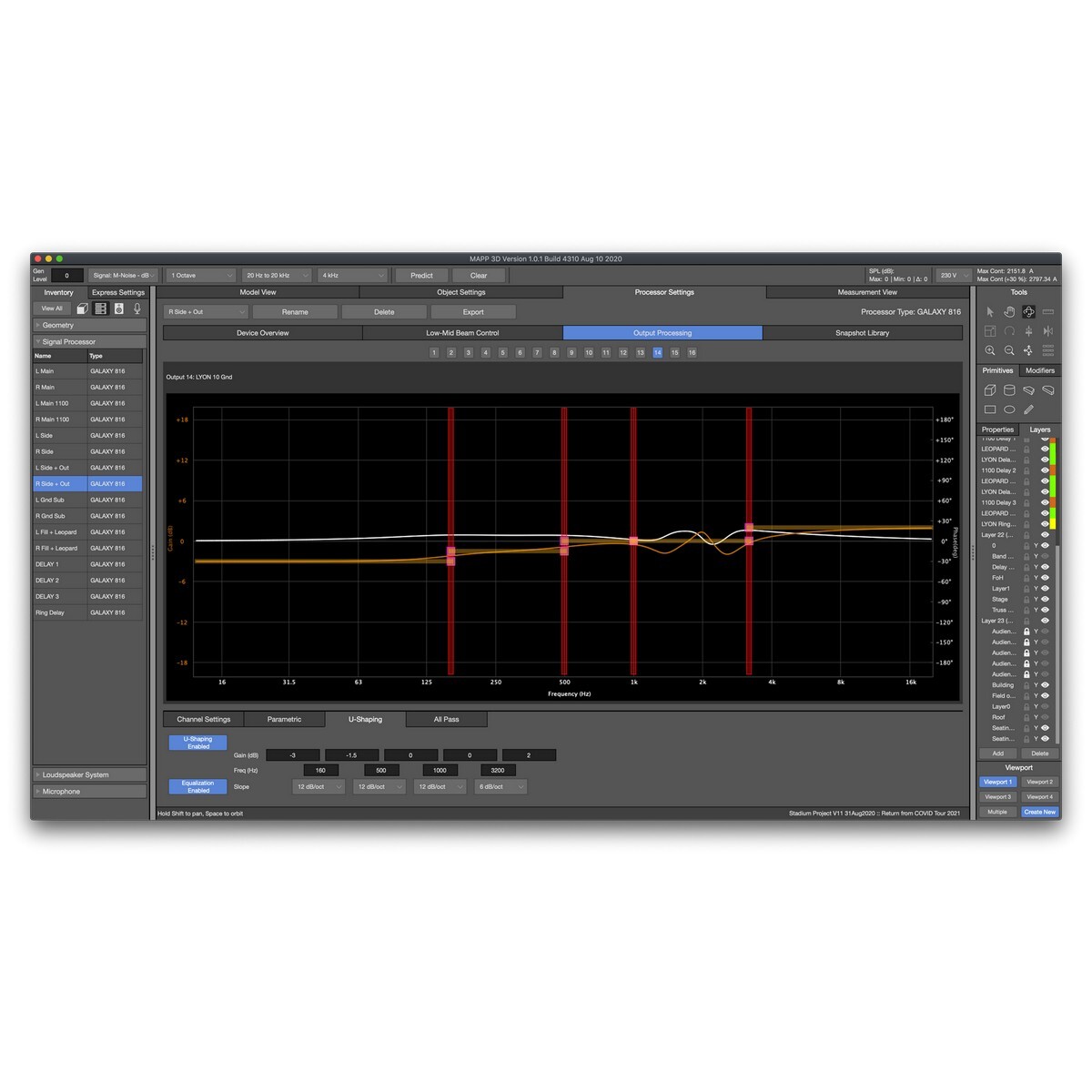Open the Measurement View tab
Screen dimensions: 1092x1092
pyautogui.click(x=867, y=292)
